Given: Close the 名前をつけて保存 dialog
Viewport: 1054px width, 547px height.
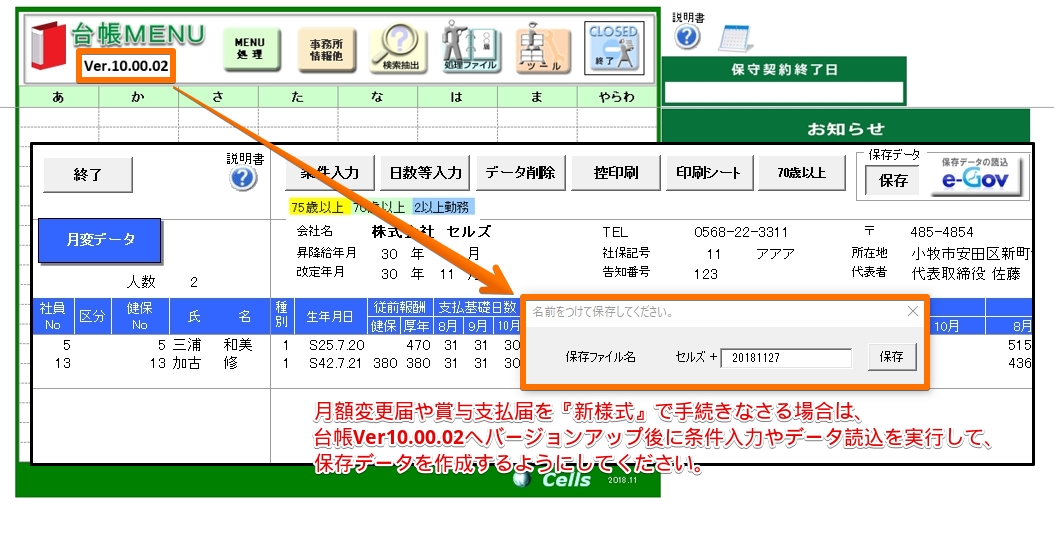Looking at the screenshot, I should coord(912,311).
